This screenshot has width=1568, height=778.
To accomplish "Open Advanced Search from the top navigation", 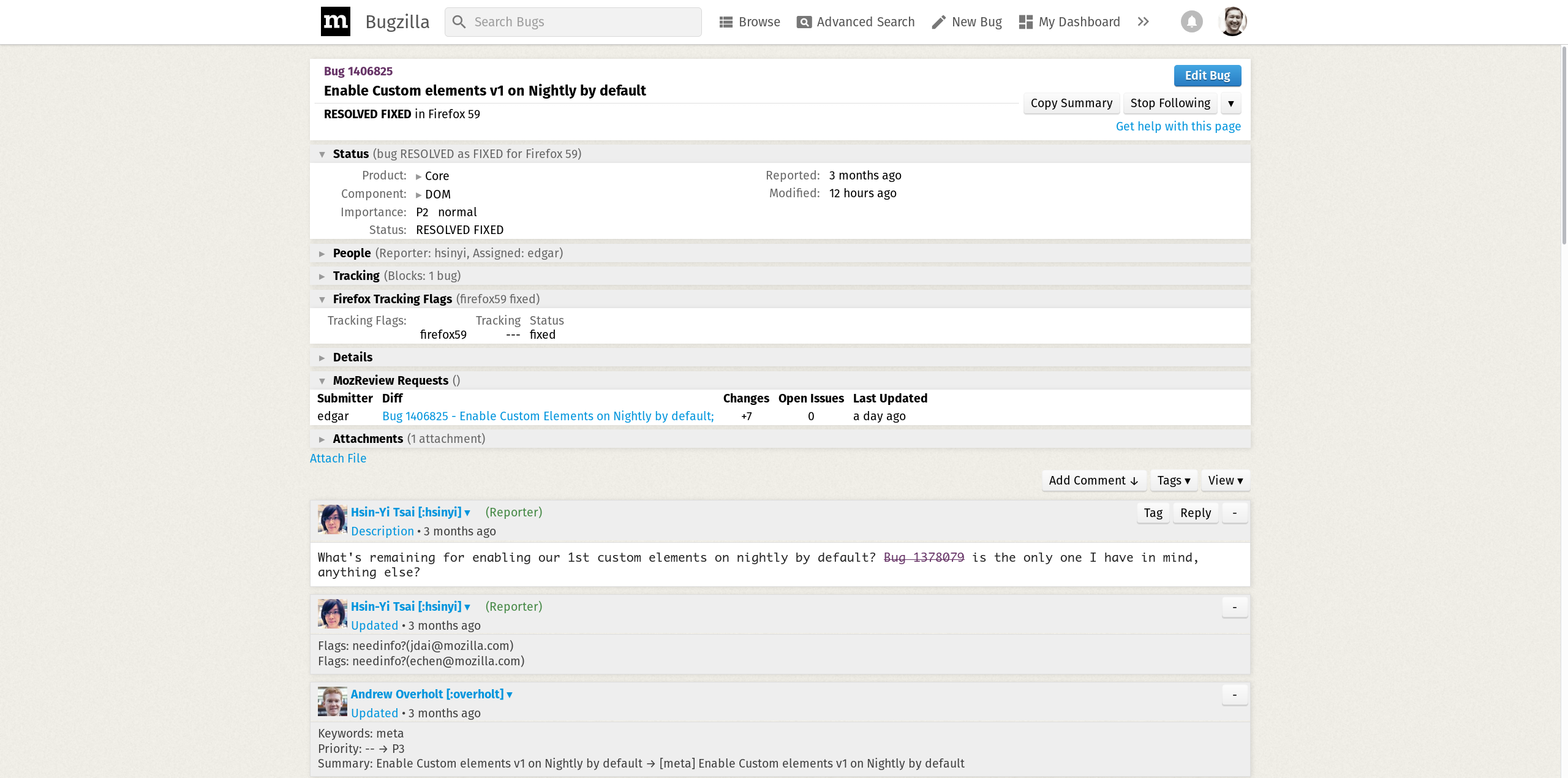I will tap(856, 22).
